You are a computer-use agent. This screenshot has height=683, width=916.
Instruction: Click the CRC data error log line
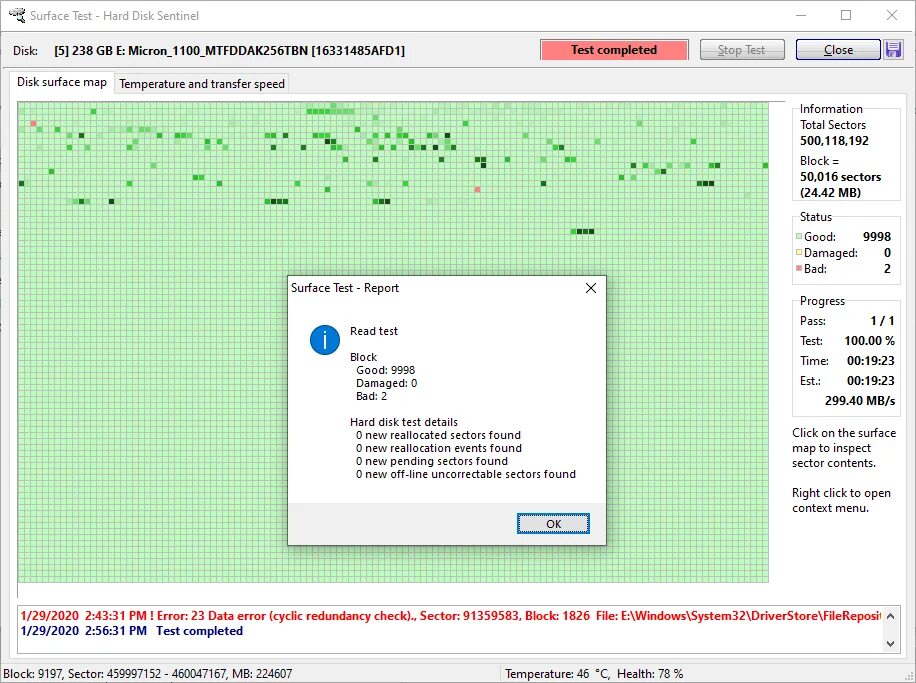(450, 615)
